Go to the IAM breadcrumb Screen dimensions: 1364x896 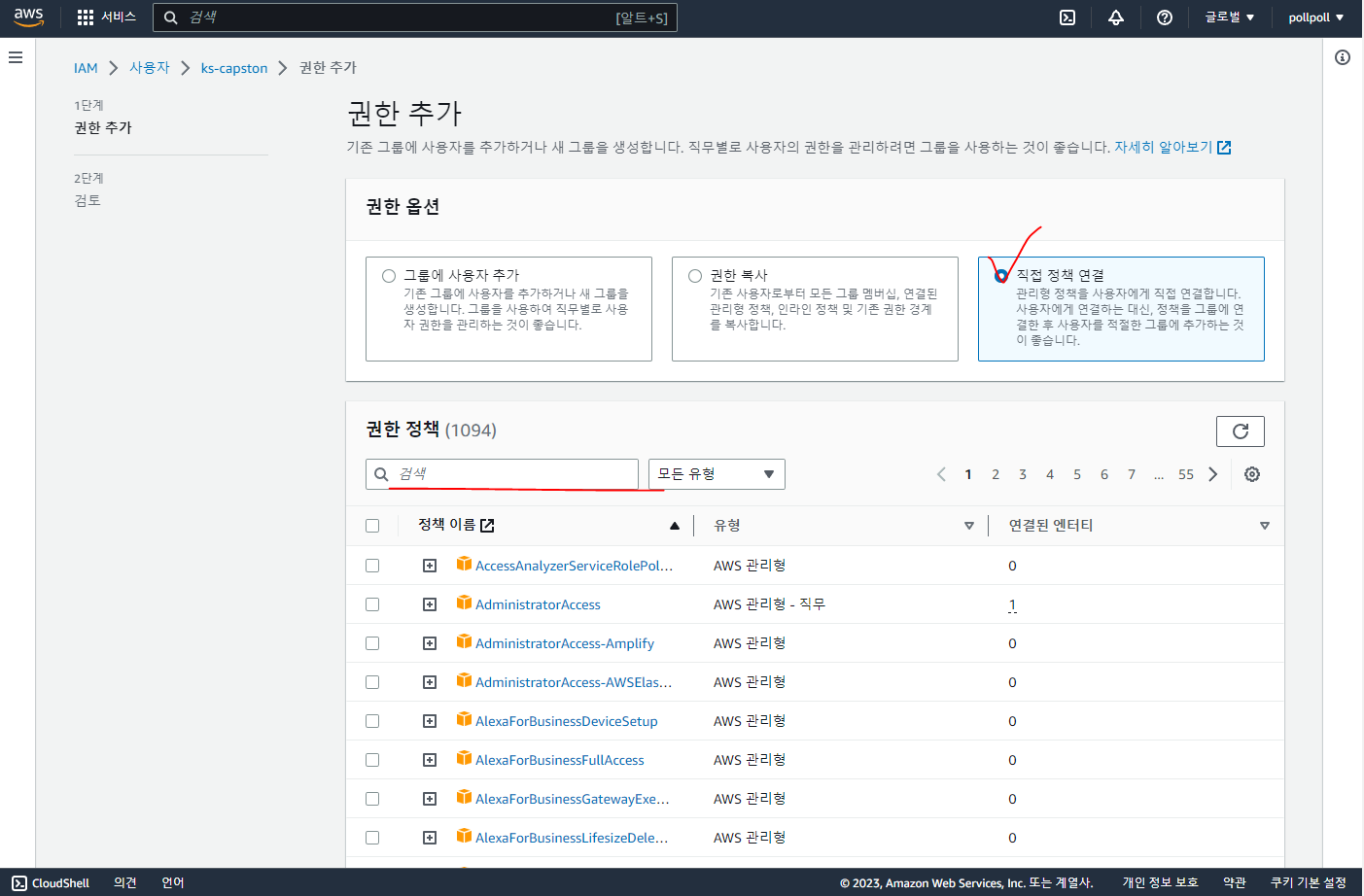click(86, 68)
